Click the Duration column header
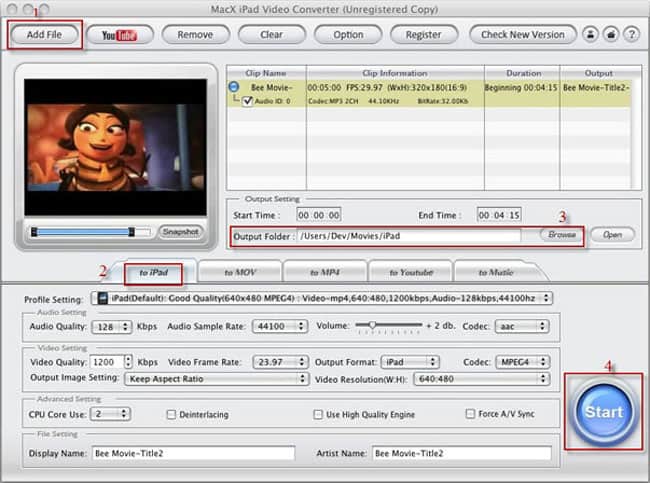Viewport: 650px width, 483px height. [524, 73]
